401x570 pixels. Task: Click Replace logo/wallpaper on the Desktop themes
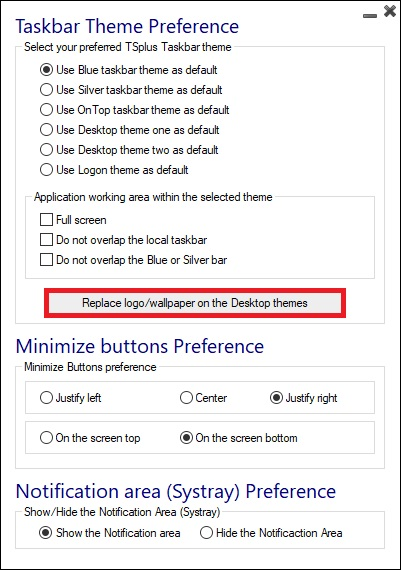(195, 303)
